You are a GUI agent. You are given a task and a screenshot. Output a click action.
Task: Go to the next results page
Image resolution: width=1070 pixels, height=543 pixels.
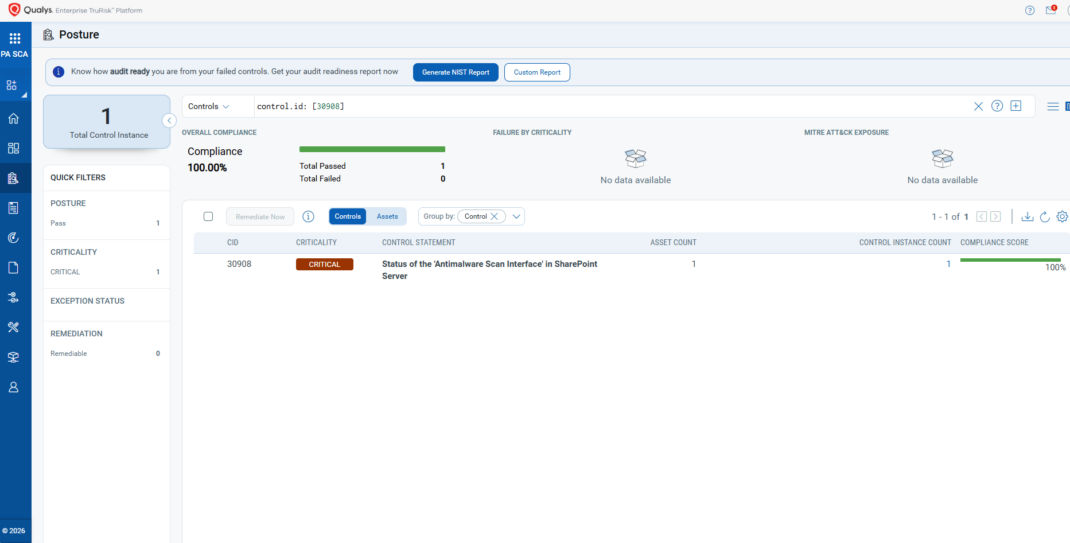(x=996, y=216)
